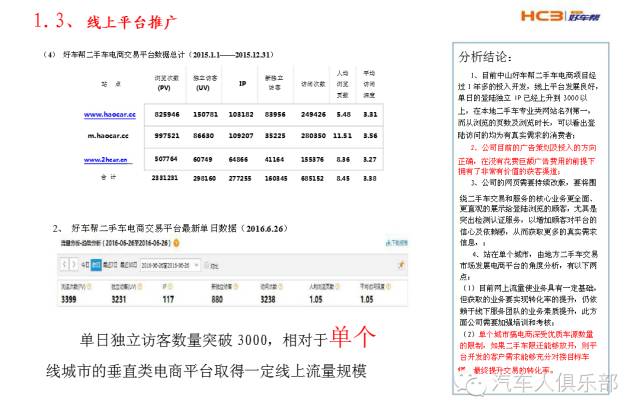The width and height of the screenshot is (640, 416).
Task: Open the date range dropdown 2016-06-26
Action: pos(170,265)
